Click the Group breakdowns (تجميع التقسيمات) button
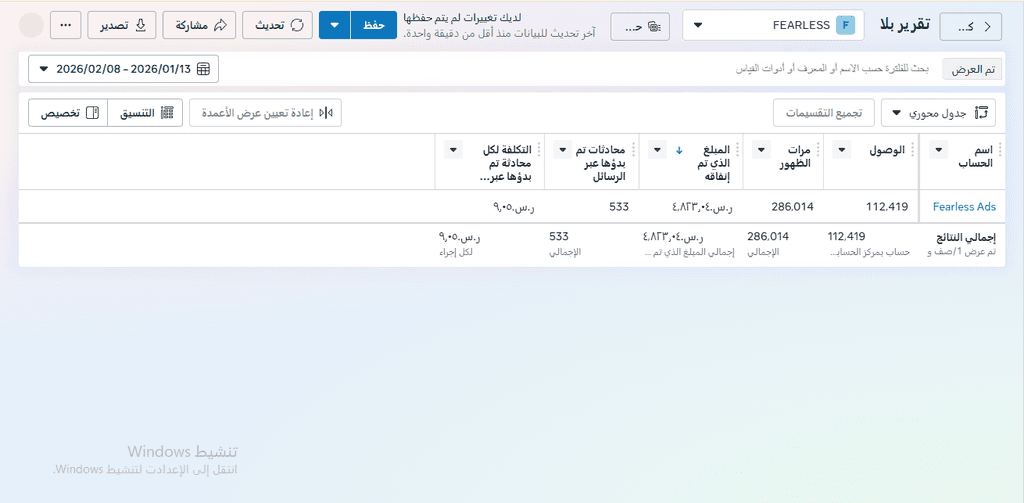The width and height of the screenshot is (1024, 503). pos(825,113)
